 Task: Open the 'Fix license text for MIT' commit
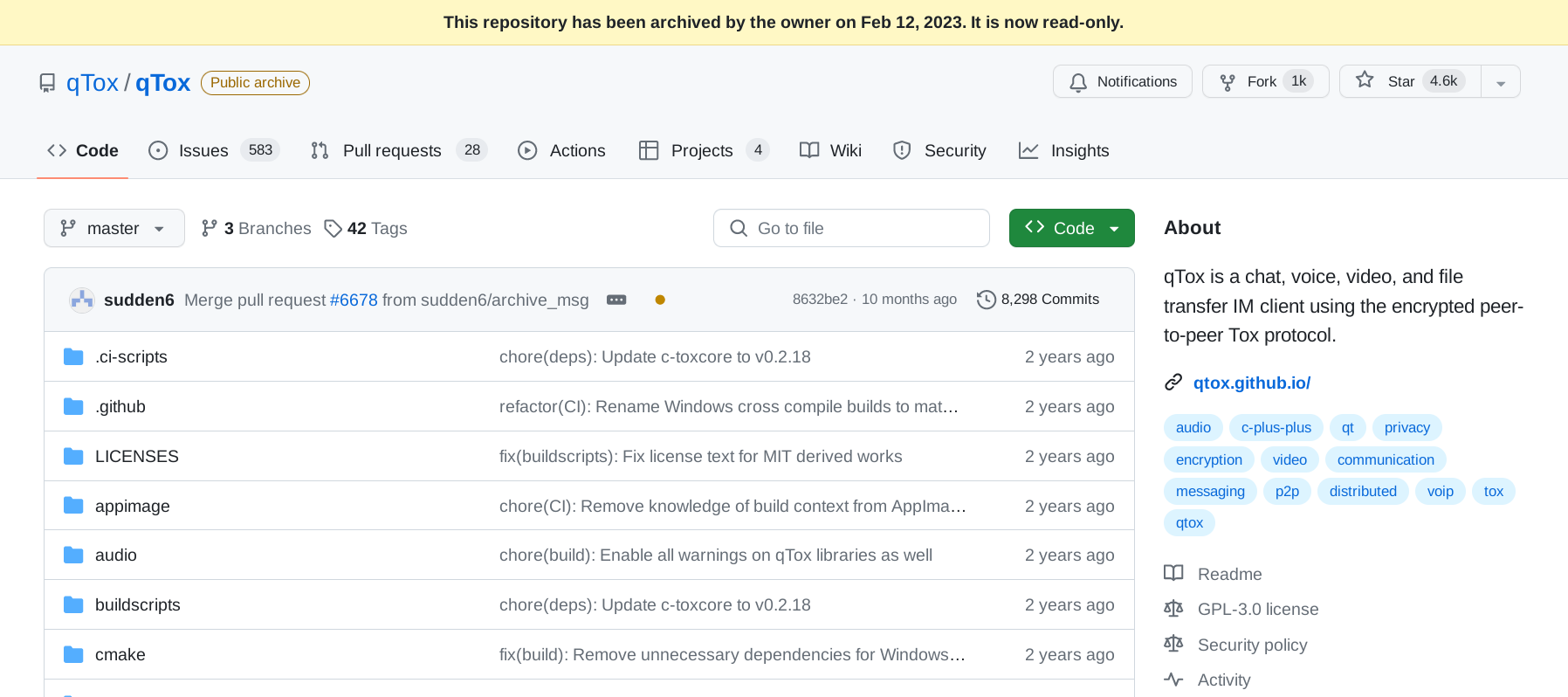[x=700, y=456]
